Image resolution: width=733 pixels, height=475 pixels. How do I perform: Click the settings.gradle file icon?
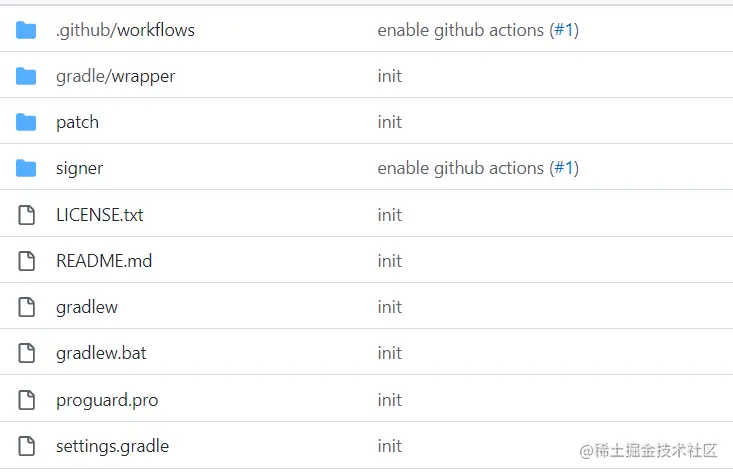coord(26,446)
